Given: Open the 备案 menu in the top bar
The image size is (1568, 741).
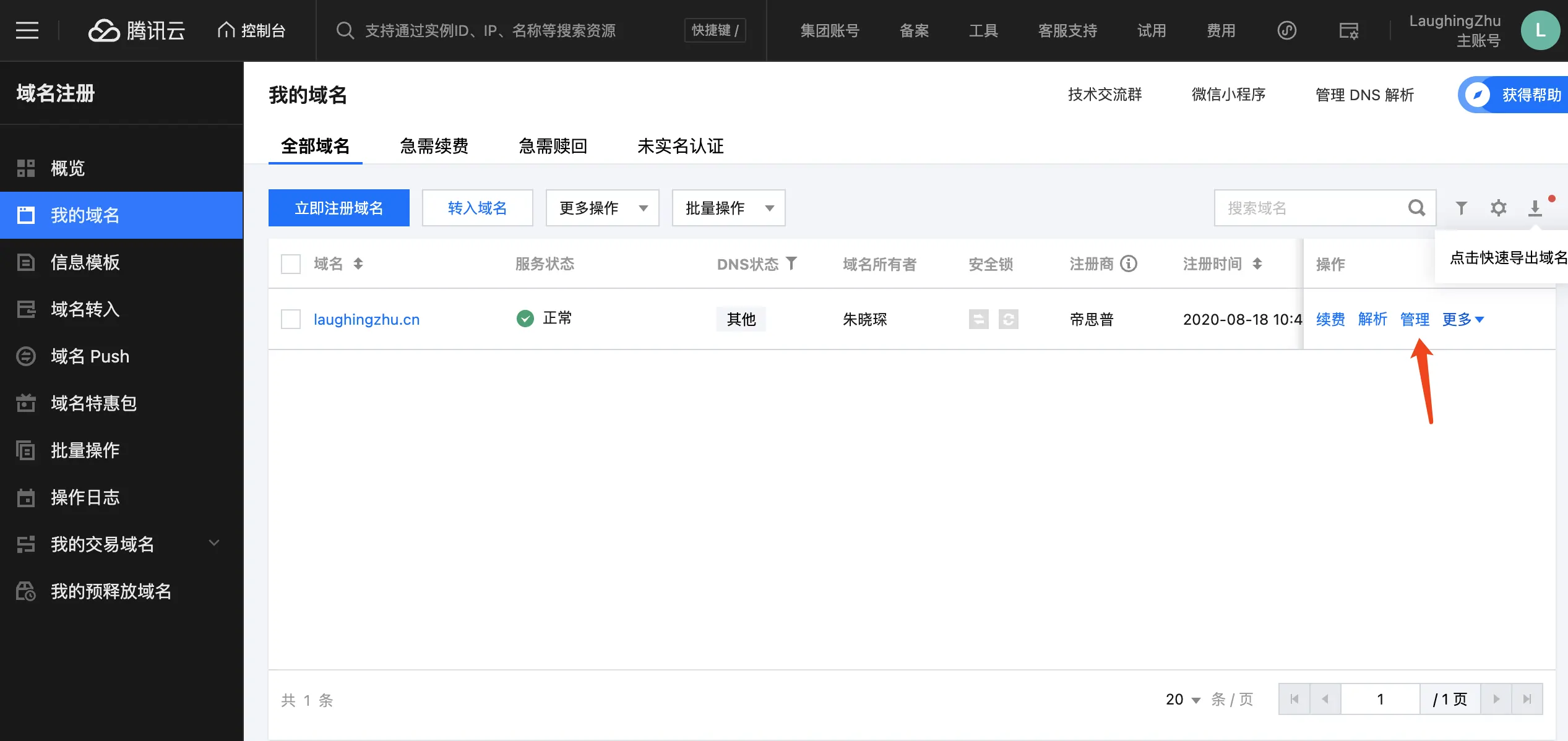Looking at the screenshot, I should 914,30.
